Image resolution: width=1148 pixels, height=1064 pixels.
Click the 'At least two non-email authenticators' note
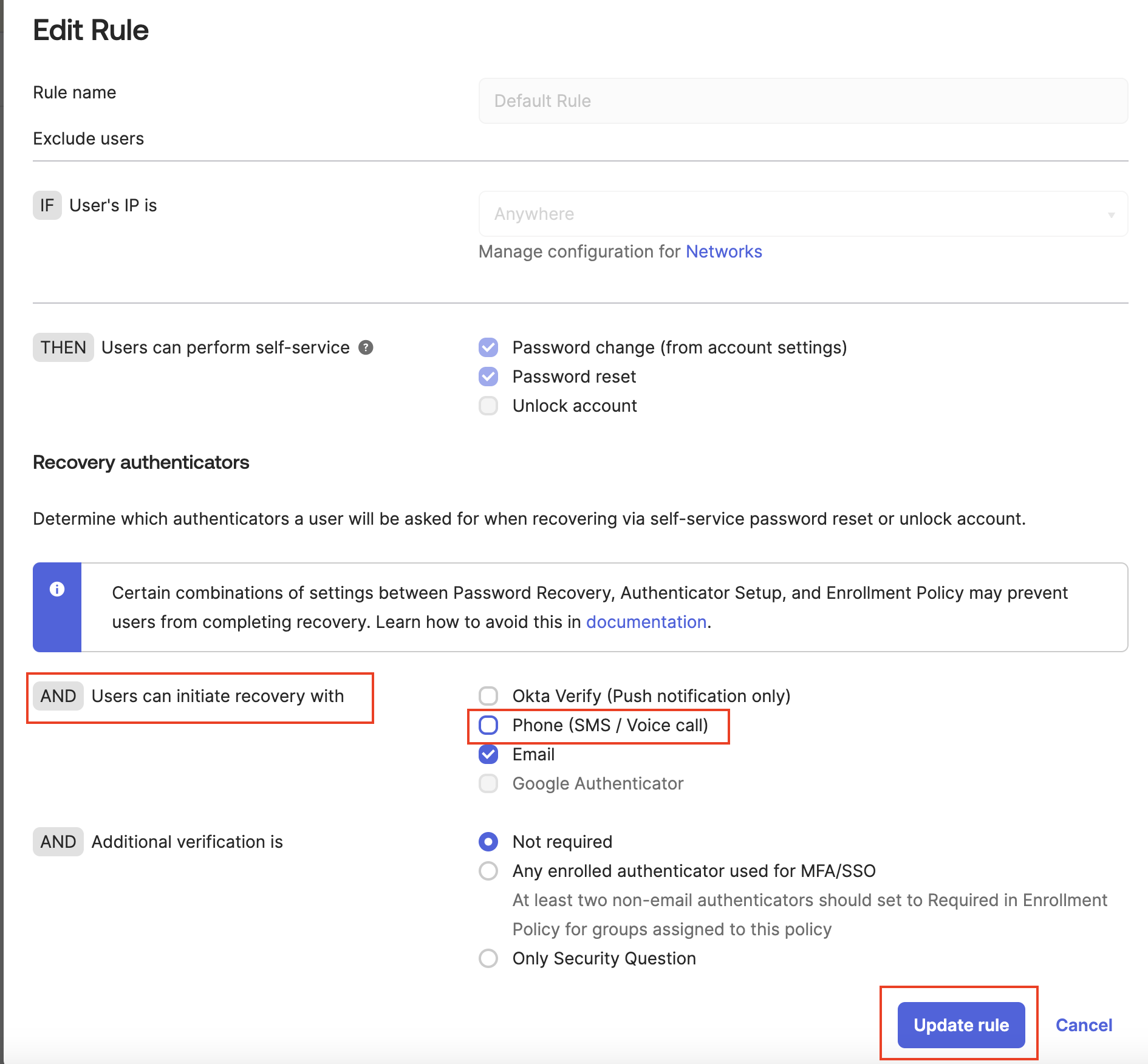810,915
